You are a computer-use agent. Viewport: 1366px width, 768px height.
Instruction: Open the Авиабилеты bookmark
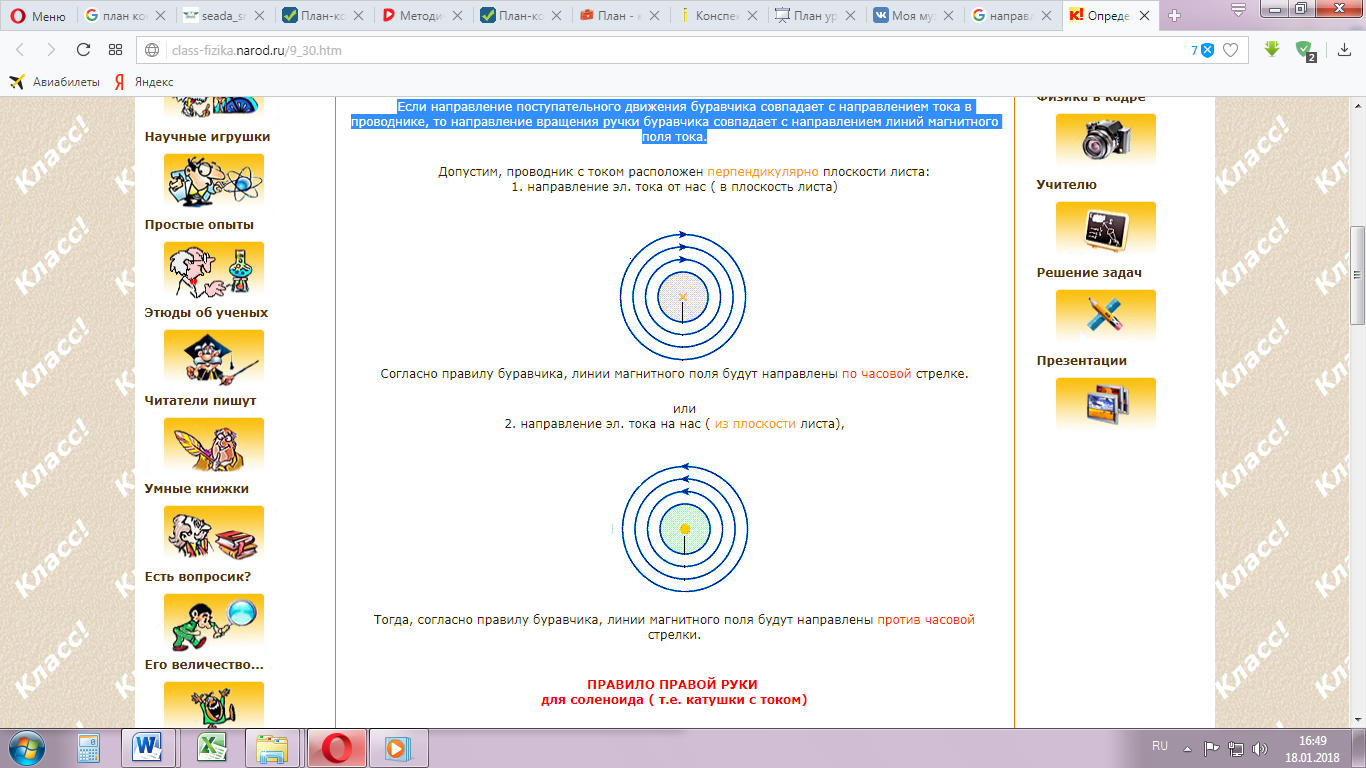[x=55, y=82]
